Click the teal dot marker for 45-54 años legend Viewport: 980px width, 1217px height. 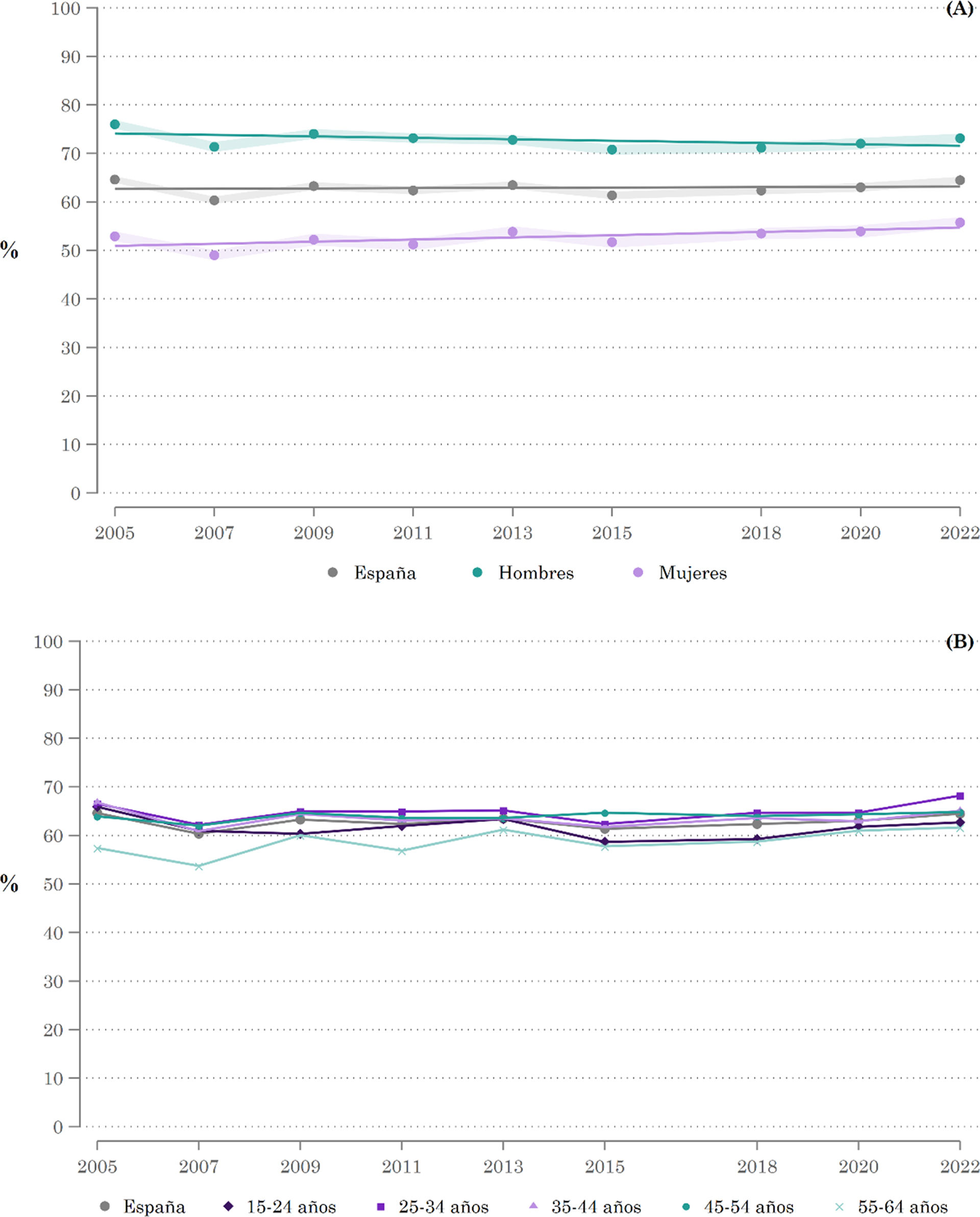(x=686, y=1206)
